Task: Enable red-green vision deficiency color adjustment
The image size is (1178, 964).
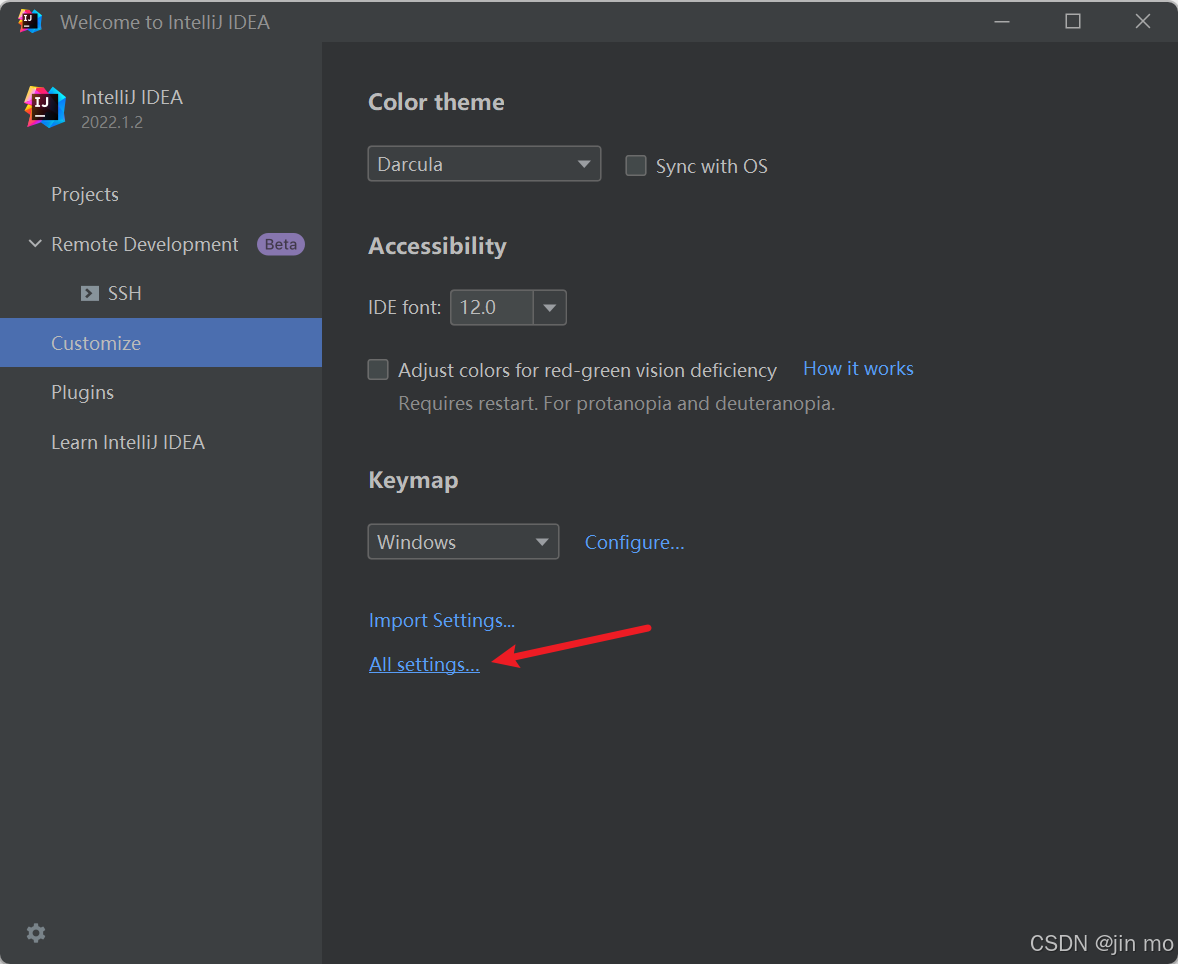Action: 378,370
